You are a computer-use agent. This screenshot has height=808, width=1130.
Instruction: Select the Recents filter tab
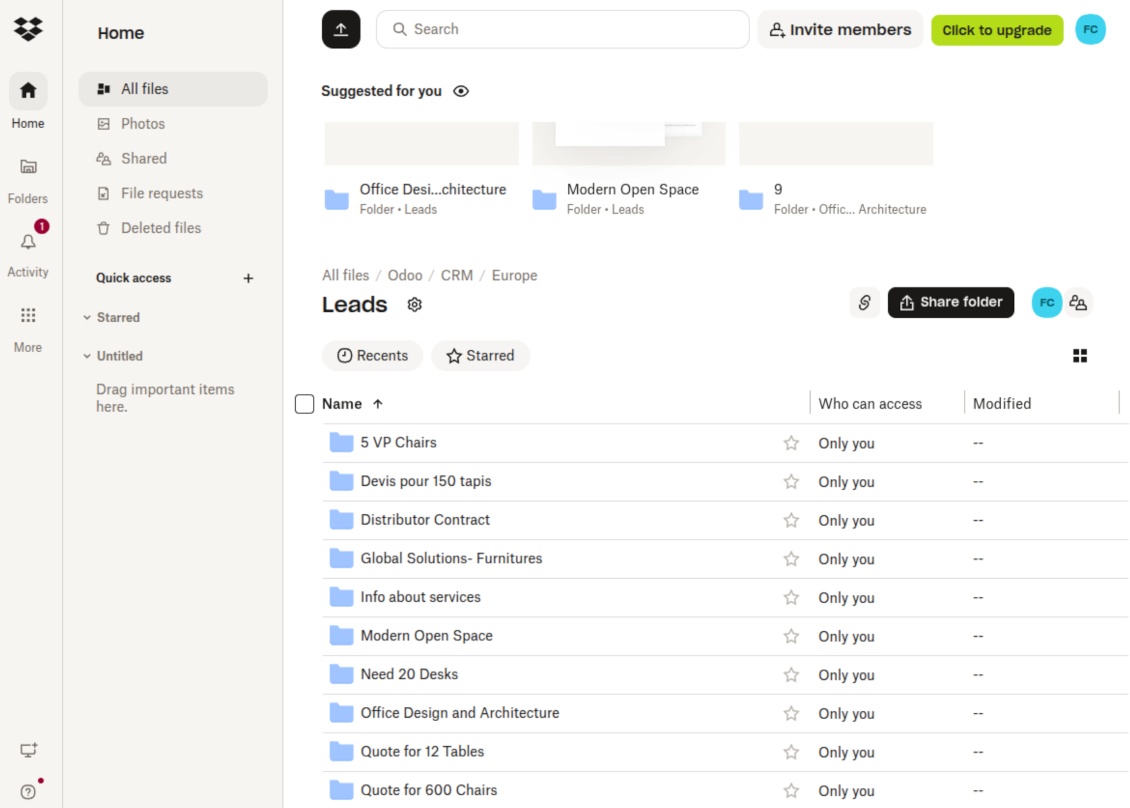point(372,356)
